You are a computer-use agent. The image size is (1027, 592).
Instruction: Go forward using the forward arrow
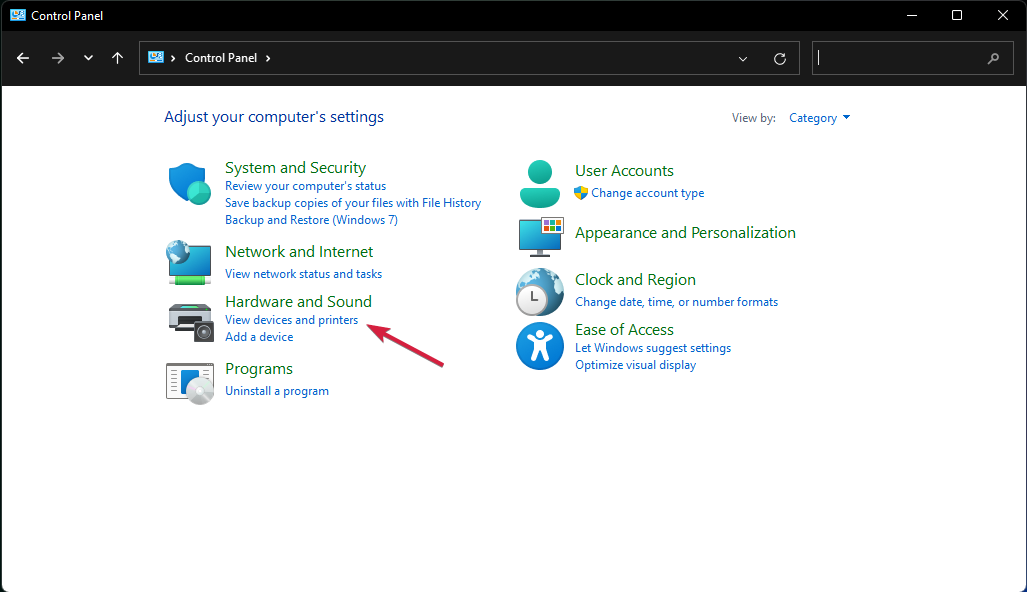[58, 58]
